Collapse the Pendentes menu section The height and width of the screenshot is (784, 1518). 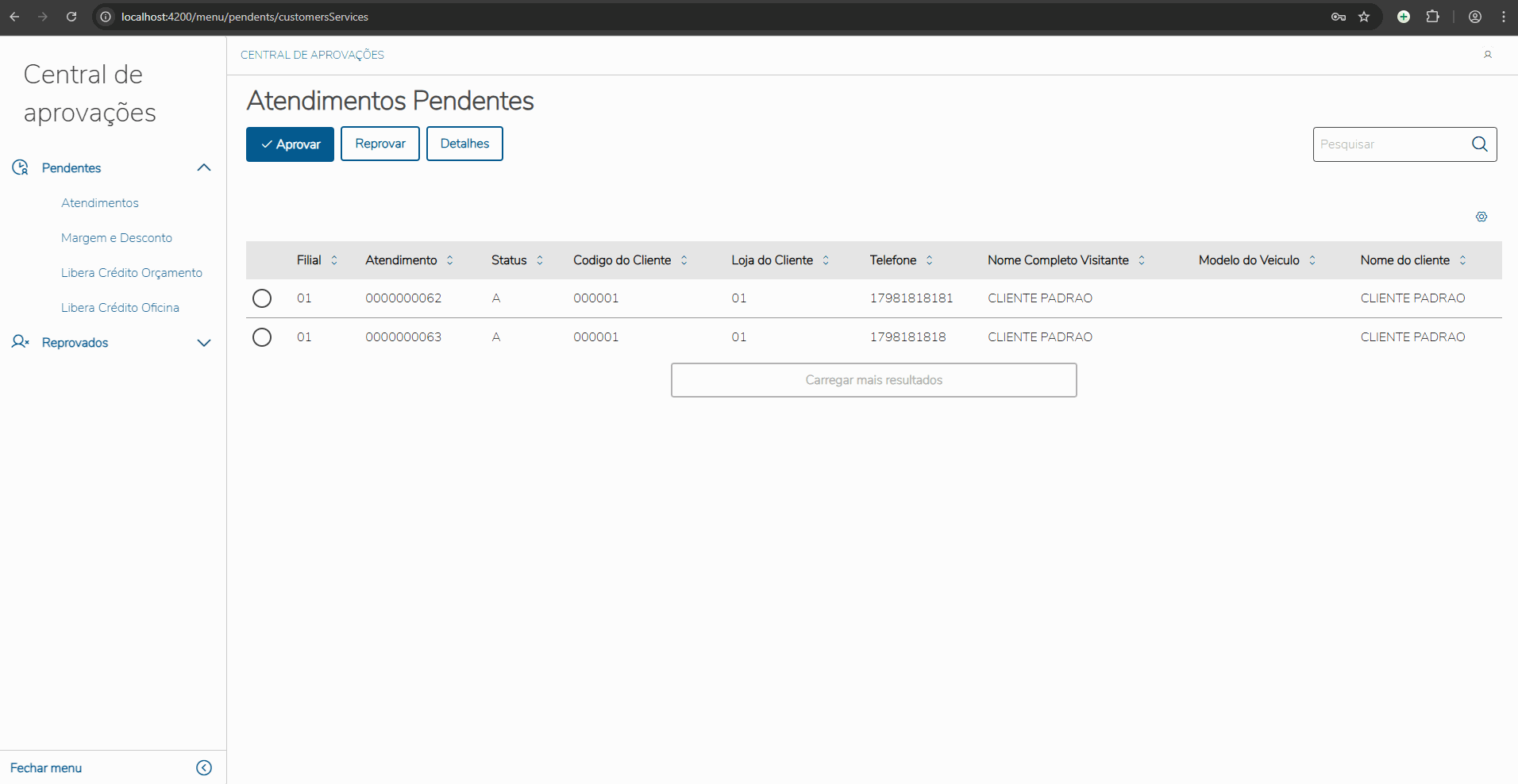tap(204, 167)
